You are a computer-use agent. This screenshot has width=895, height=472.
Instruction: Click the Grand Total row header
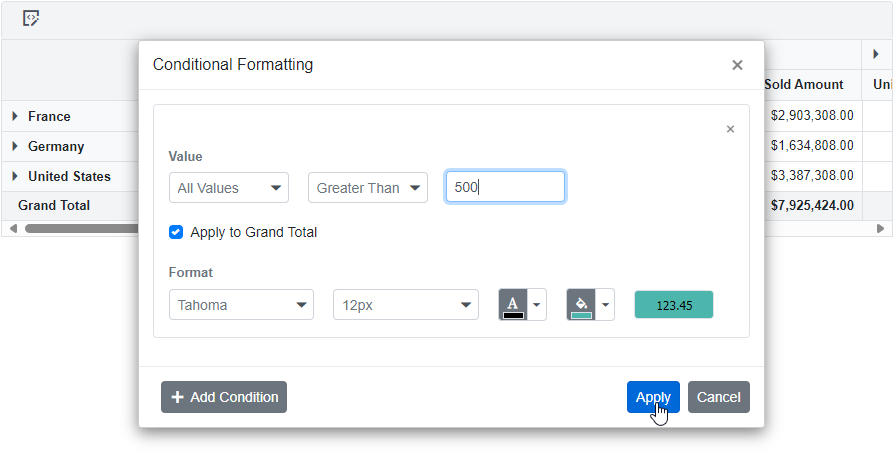pos(54,205)
